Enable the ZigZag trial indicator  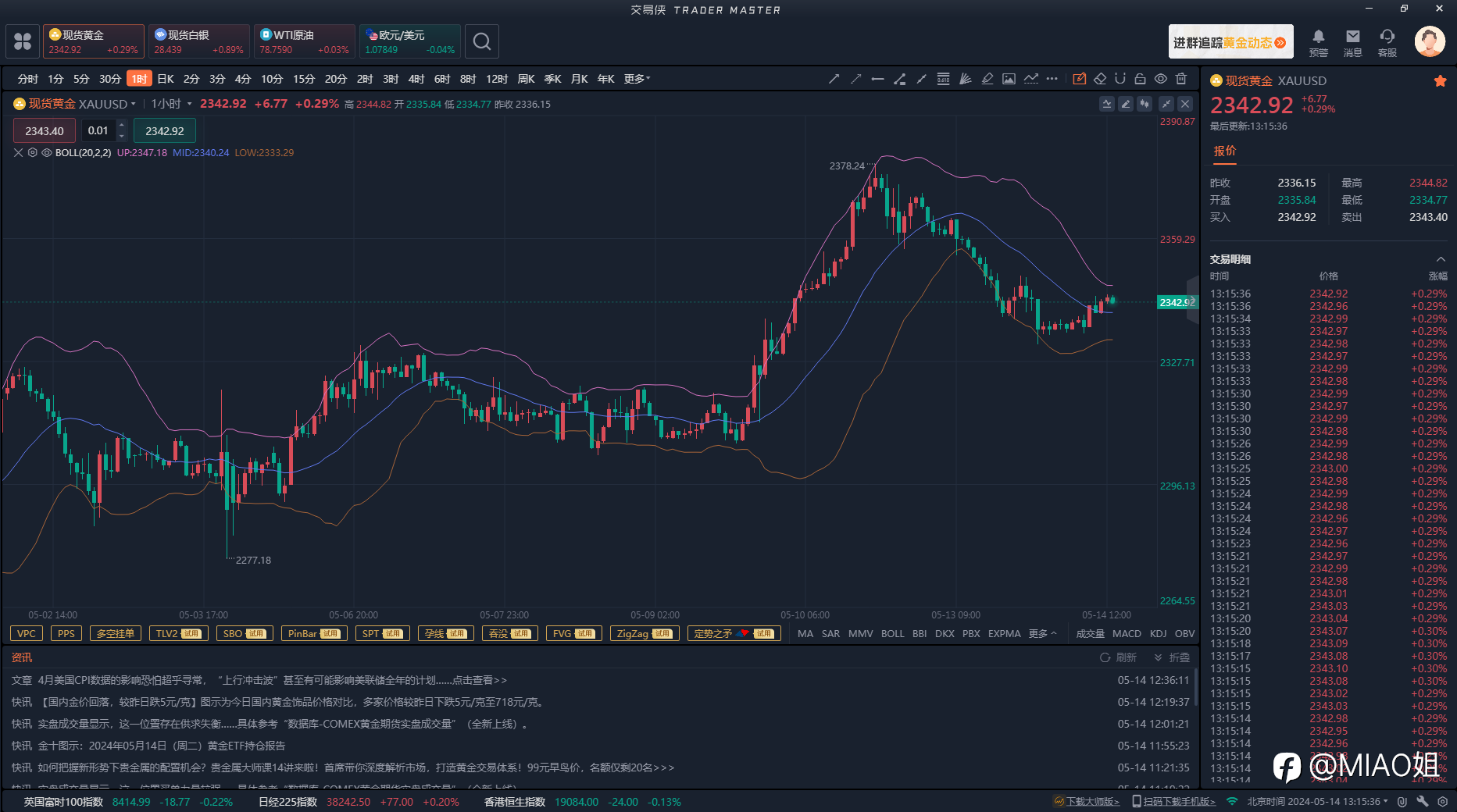point(645,633)
